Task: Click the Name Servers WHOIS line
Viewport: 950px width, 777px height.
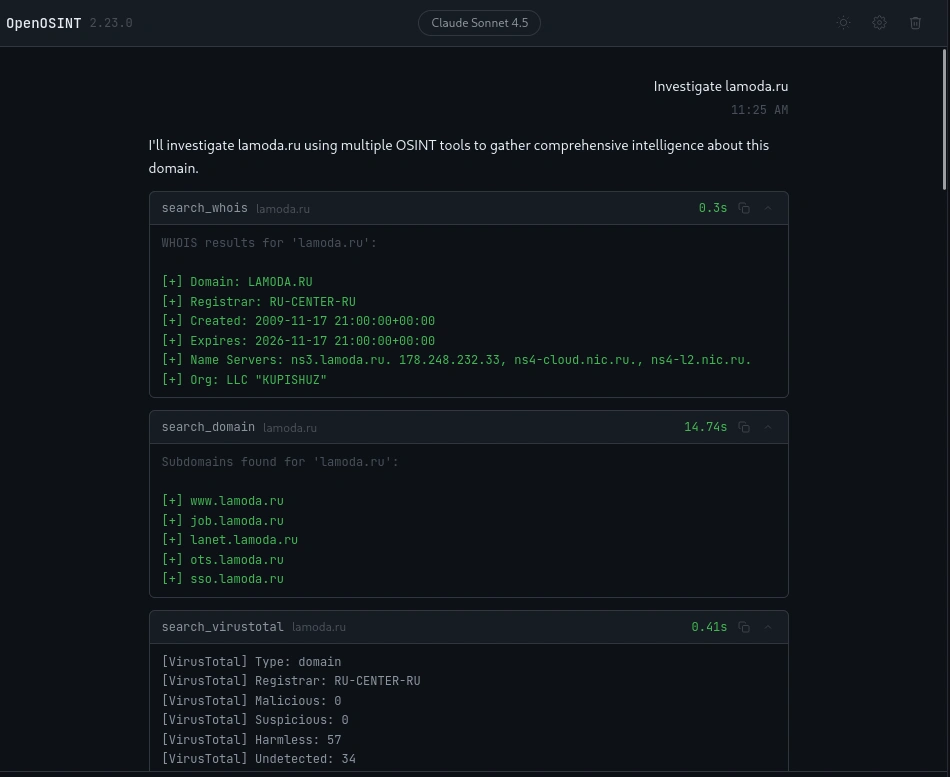Action: (x=456, y=360)
